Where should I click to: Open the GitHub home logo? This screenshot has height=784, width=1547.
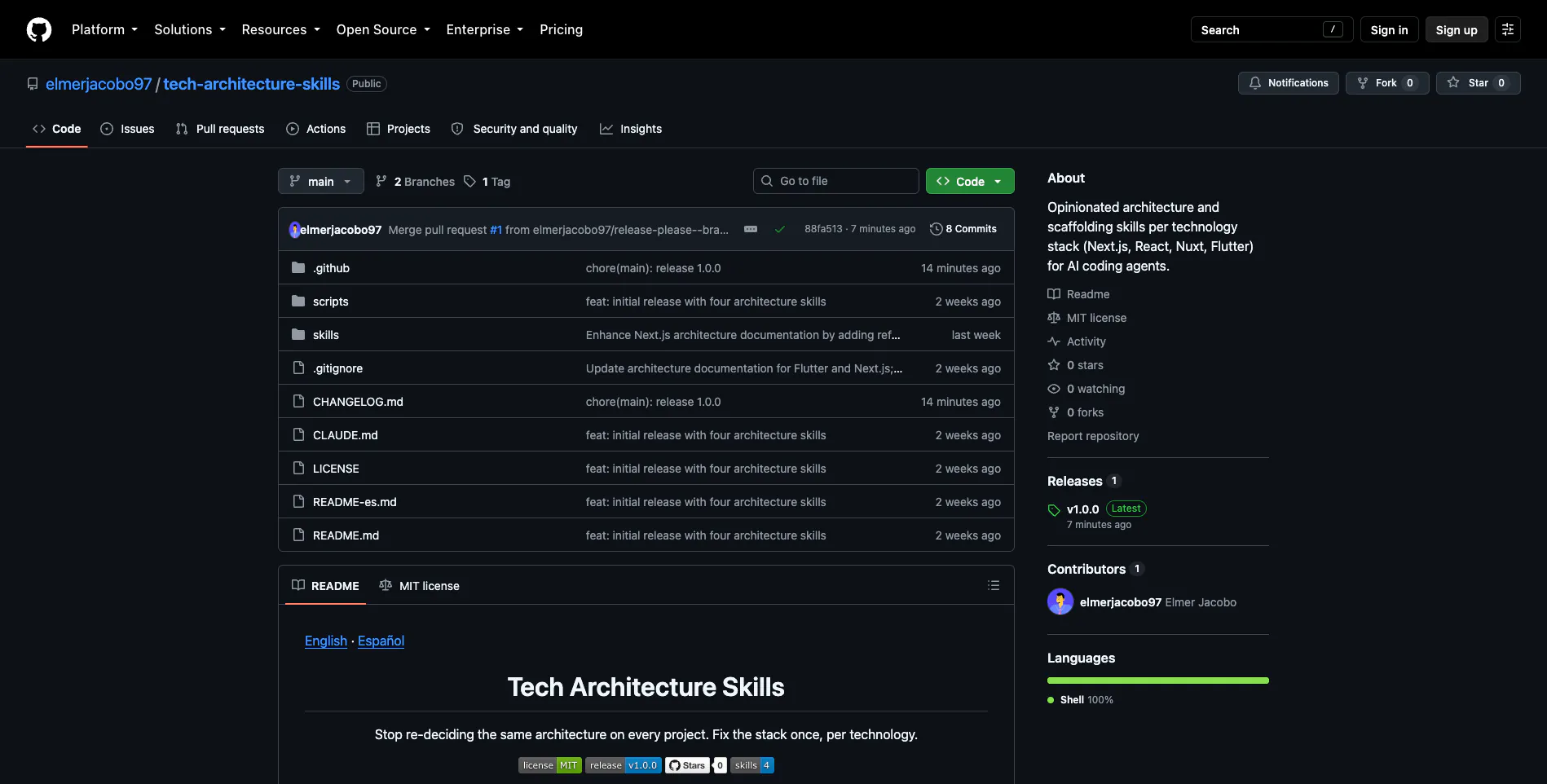click(x=39, y=29)
